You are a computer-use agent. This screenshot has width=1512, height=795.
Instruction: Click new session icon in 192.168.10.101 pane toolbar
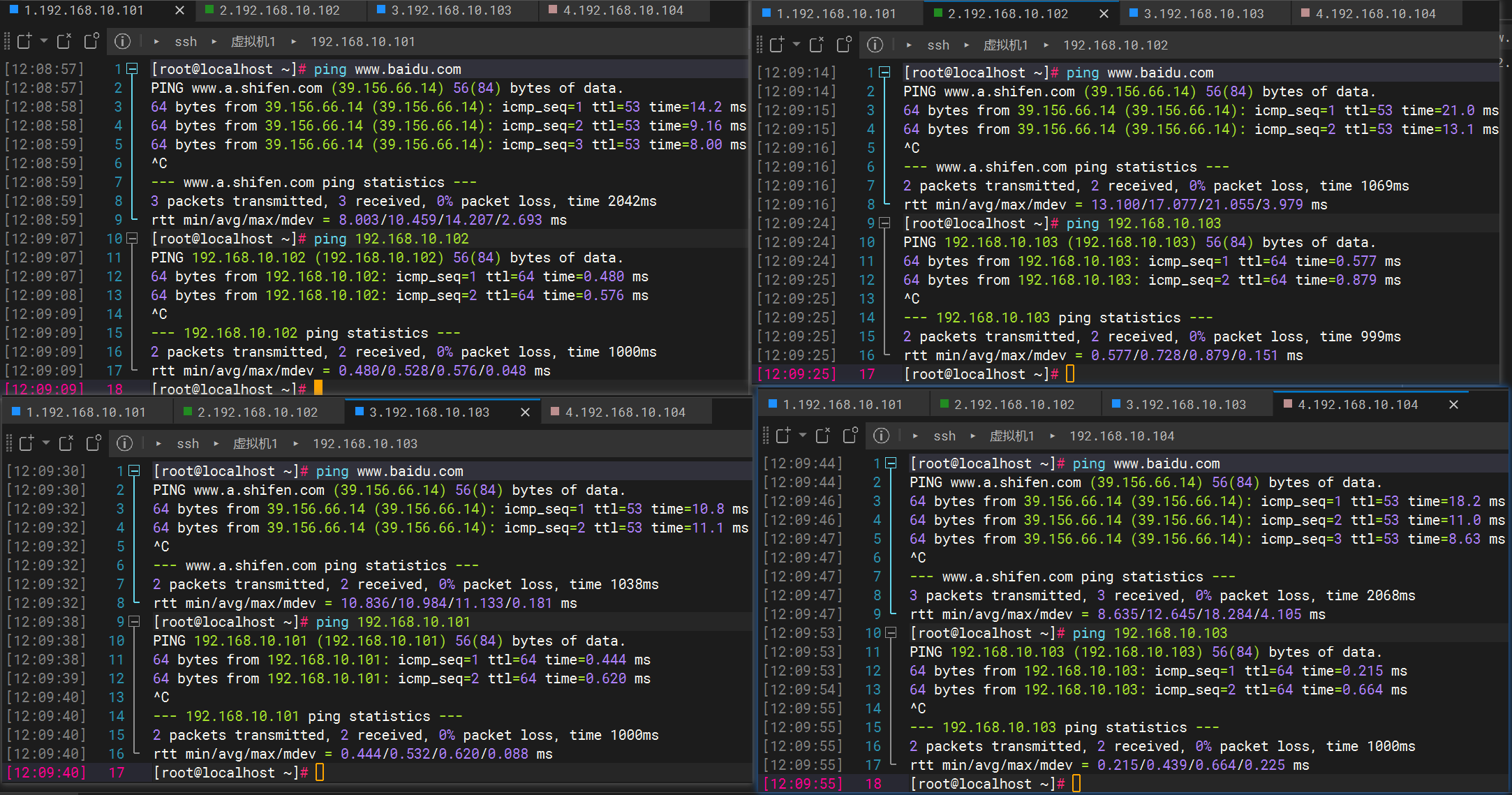point(24,42)
